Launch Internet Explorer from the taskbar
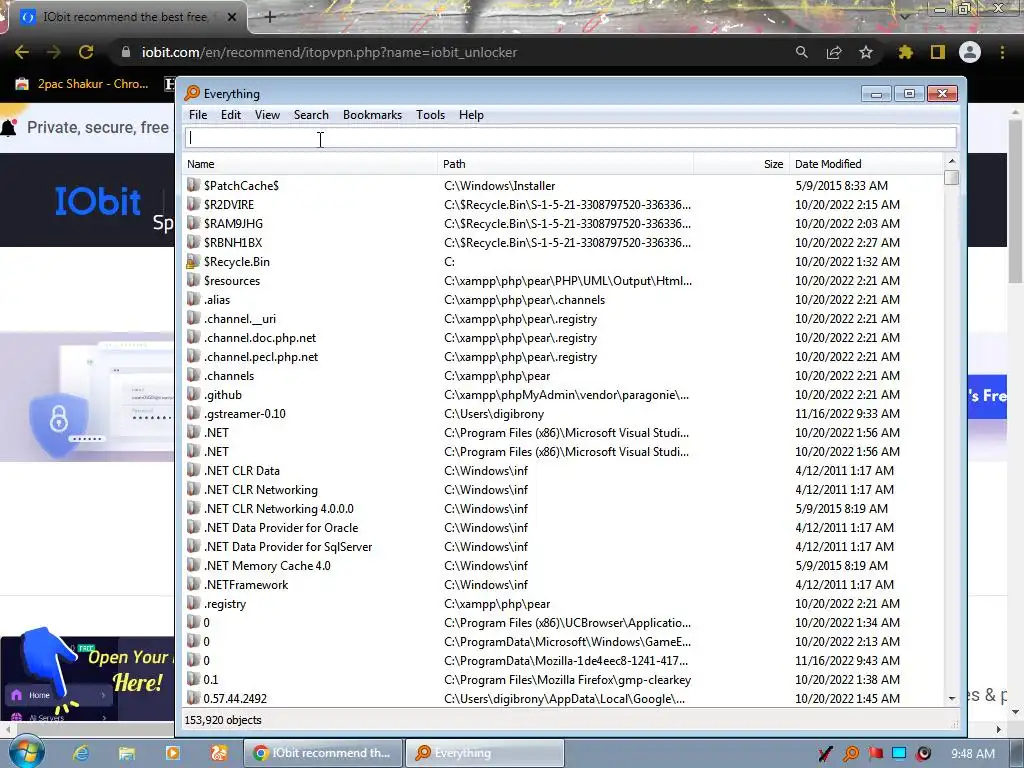Screen dimensions: 1024x768 81,753
